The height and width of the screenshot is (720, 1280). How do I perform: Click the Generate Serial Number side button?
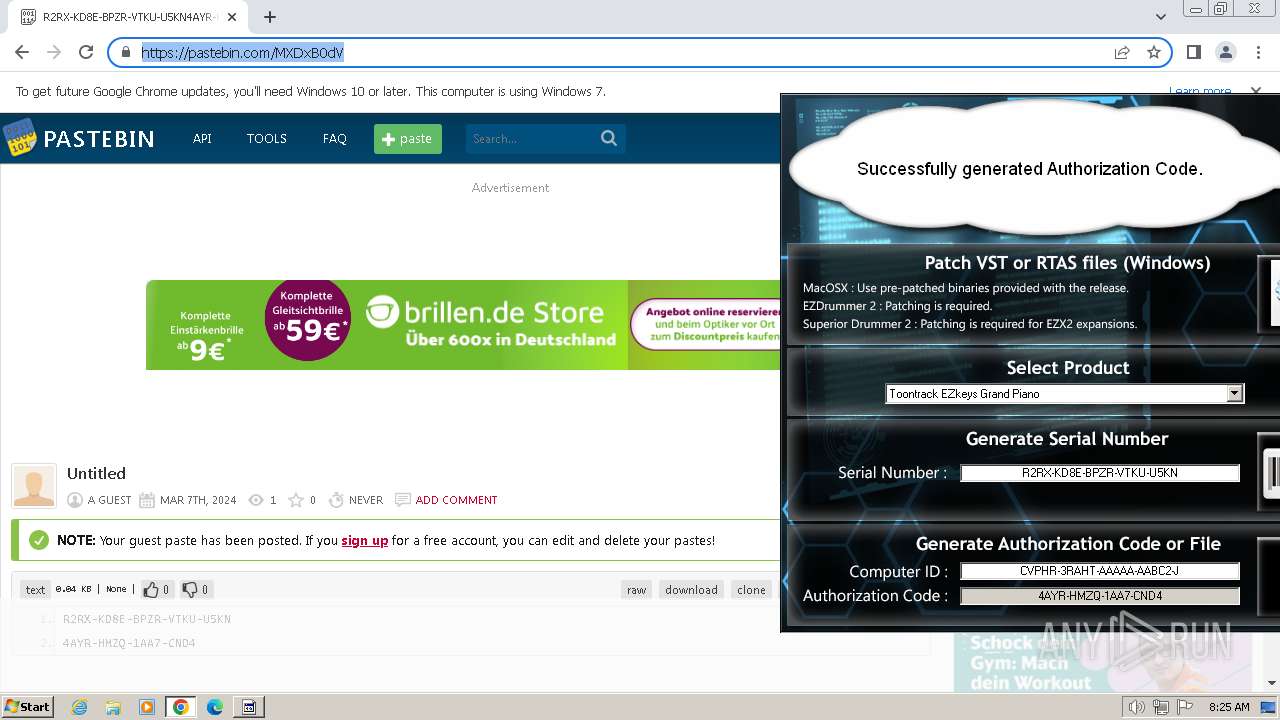click(1271, 472)
